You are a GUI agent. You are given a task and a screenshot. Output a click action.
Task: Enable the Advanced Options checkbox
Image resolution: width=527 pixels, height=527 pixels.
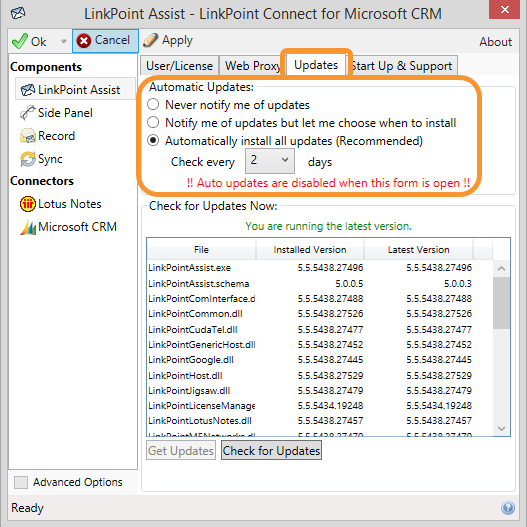click(21, 482)
